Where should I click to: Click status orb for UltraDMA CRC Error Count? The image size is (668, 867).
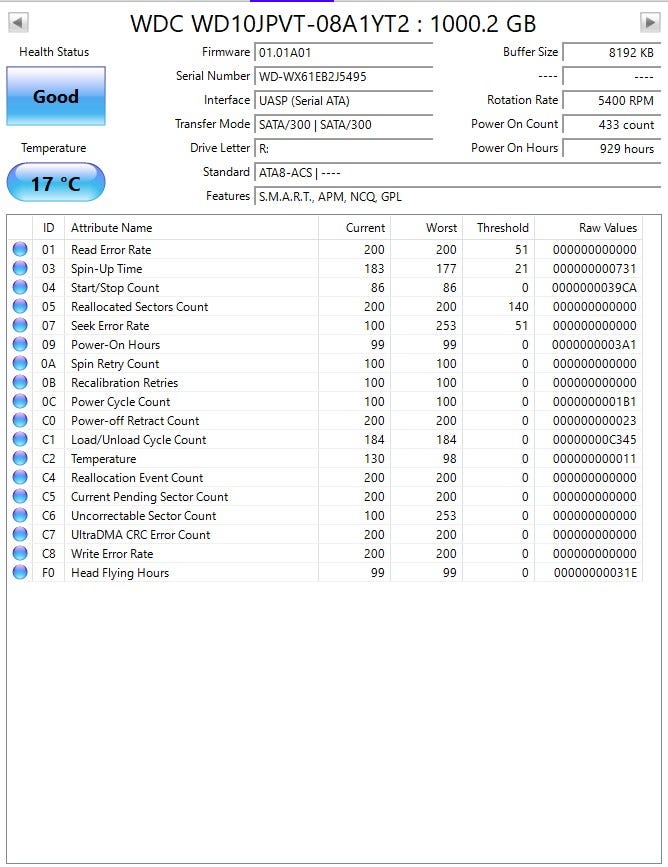point(20,535)
